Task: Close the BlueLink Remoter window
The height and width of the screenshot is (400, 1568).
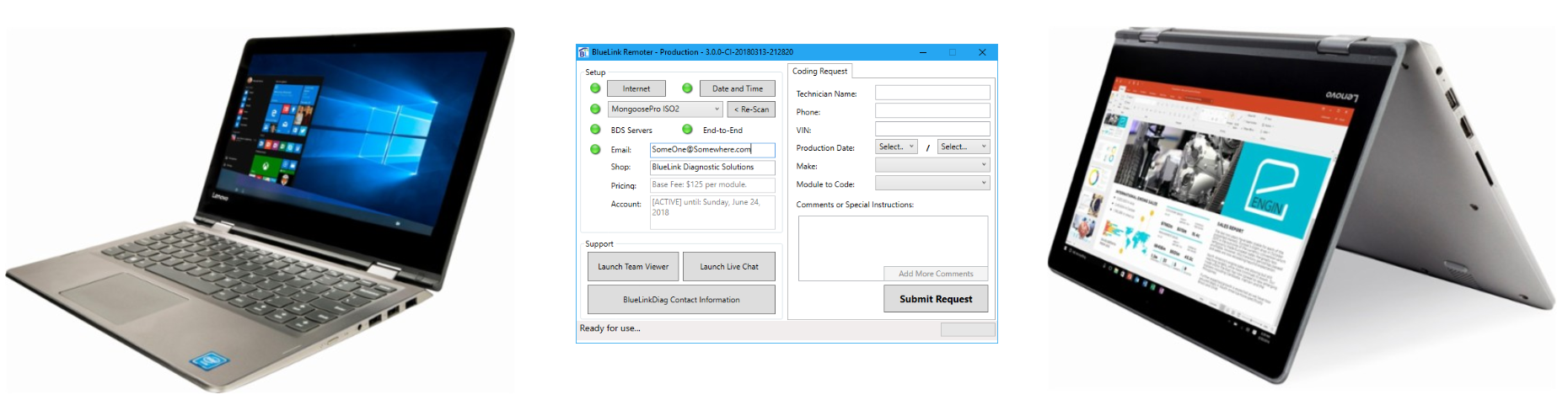Action: pos(982,52)
